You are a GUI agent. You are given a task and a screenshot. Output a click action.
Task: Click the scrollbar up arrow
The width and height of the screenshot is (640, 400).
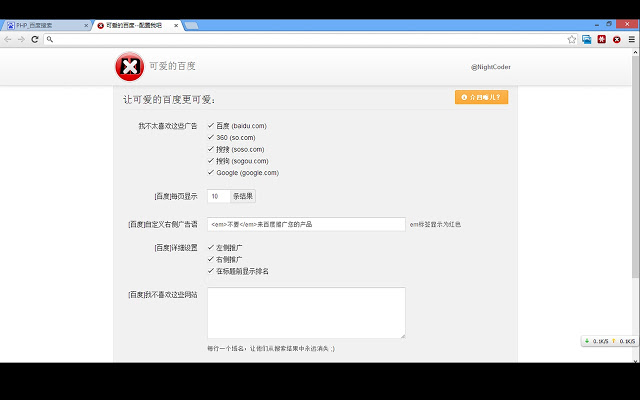(636, 52)
